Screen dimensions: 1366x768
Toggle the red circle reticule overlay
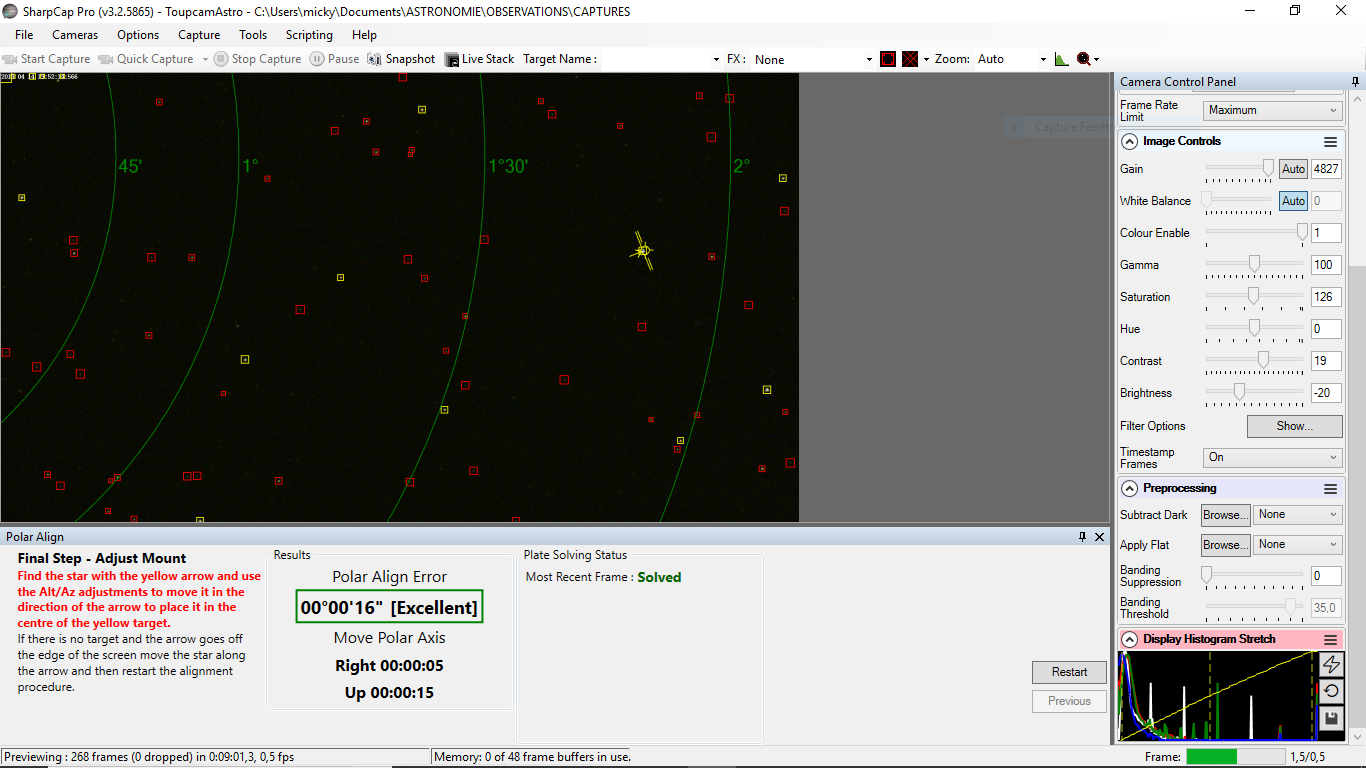pyautogui.click(x=888, y=59)
